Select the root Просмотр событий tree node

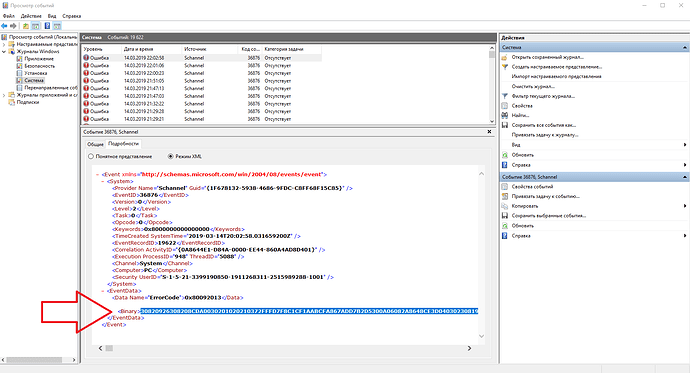point(43,37)
